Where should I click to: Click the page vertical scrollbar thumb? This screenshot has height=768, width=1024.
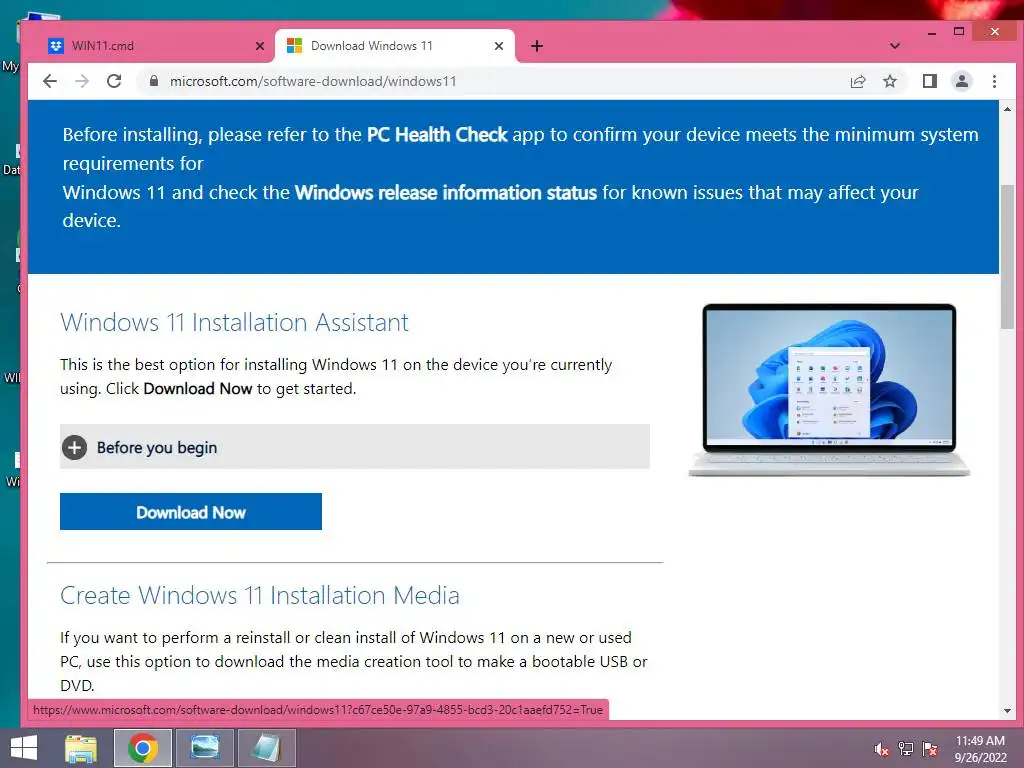tap(1007, 257)
